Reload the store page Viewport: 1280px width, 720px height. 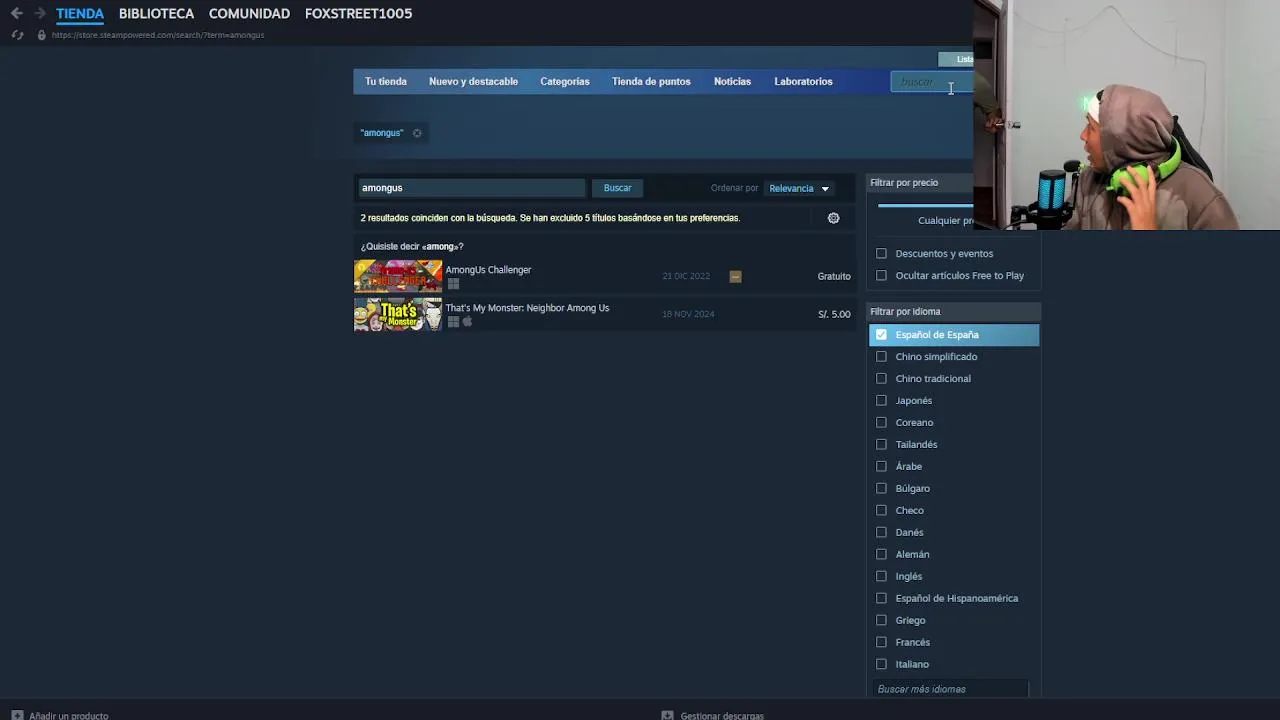click(x=17, y=35)
